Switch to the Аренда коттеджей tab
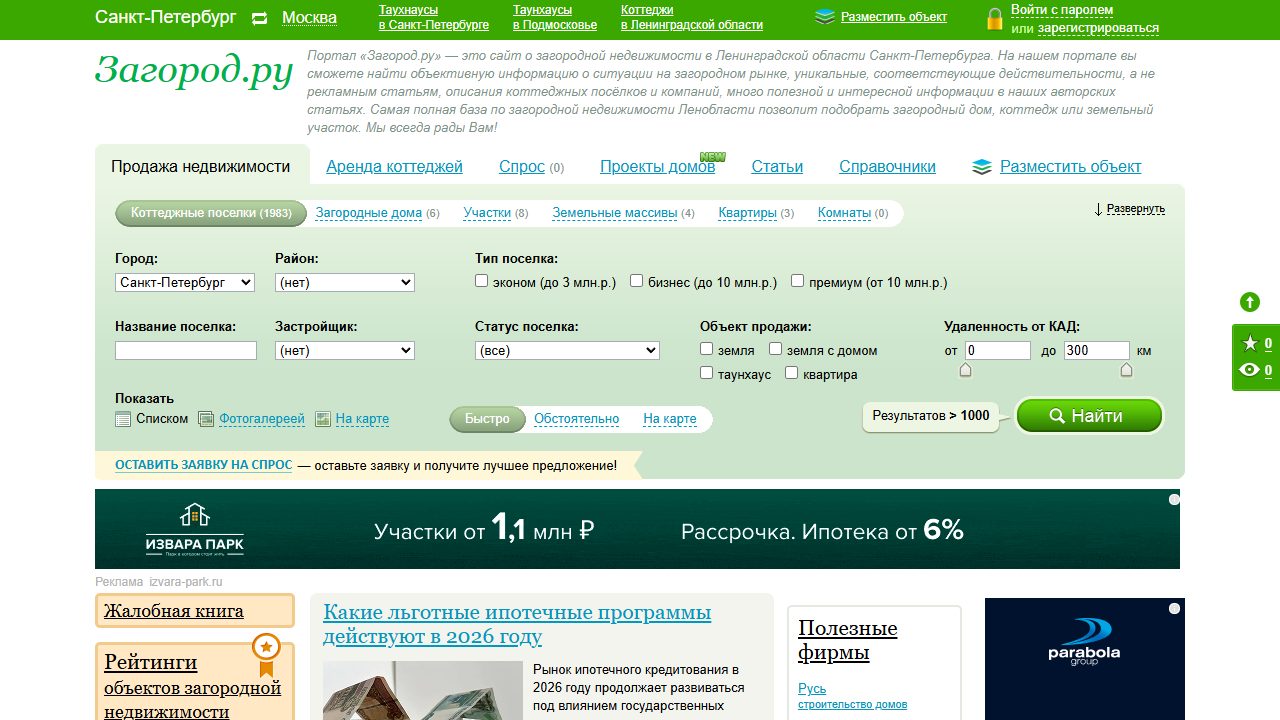Image resolution: width=1280 pixels, height=720 pixels. 394,167
